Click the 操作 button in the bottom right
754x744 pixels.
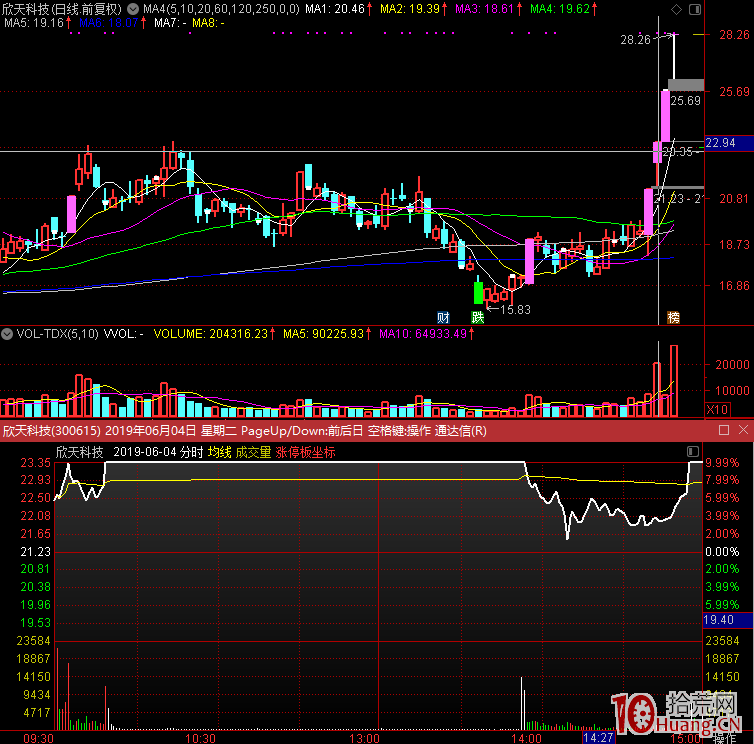point(724,738)
